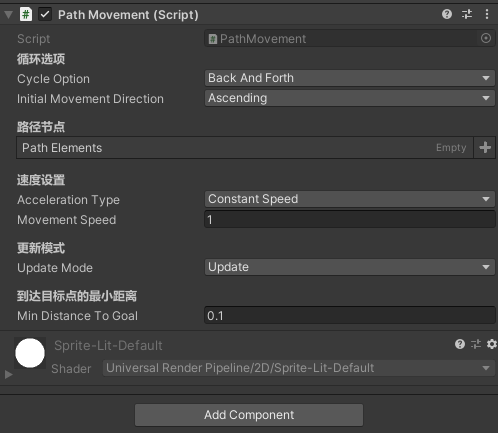Collapse the Path Movement component foldout
The width and height of the screenshot is (498, 433).
[9, 14]
